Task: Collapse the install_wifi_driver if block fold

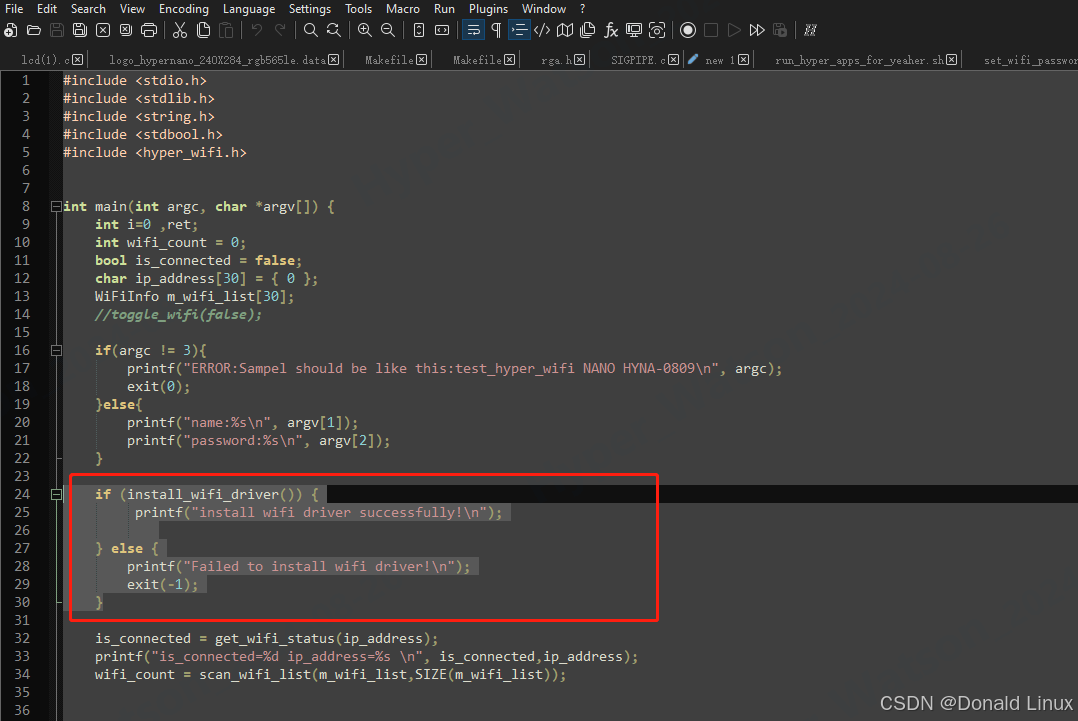Action: [x=56, y=494]
